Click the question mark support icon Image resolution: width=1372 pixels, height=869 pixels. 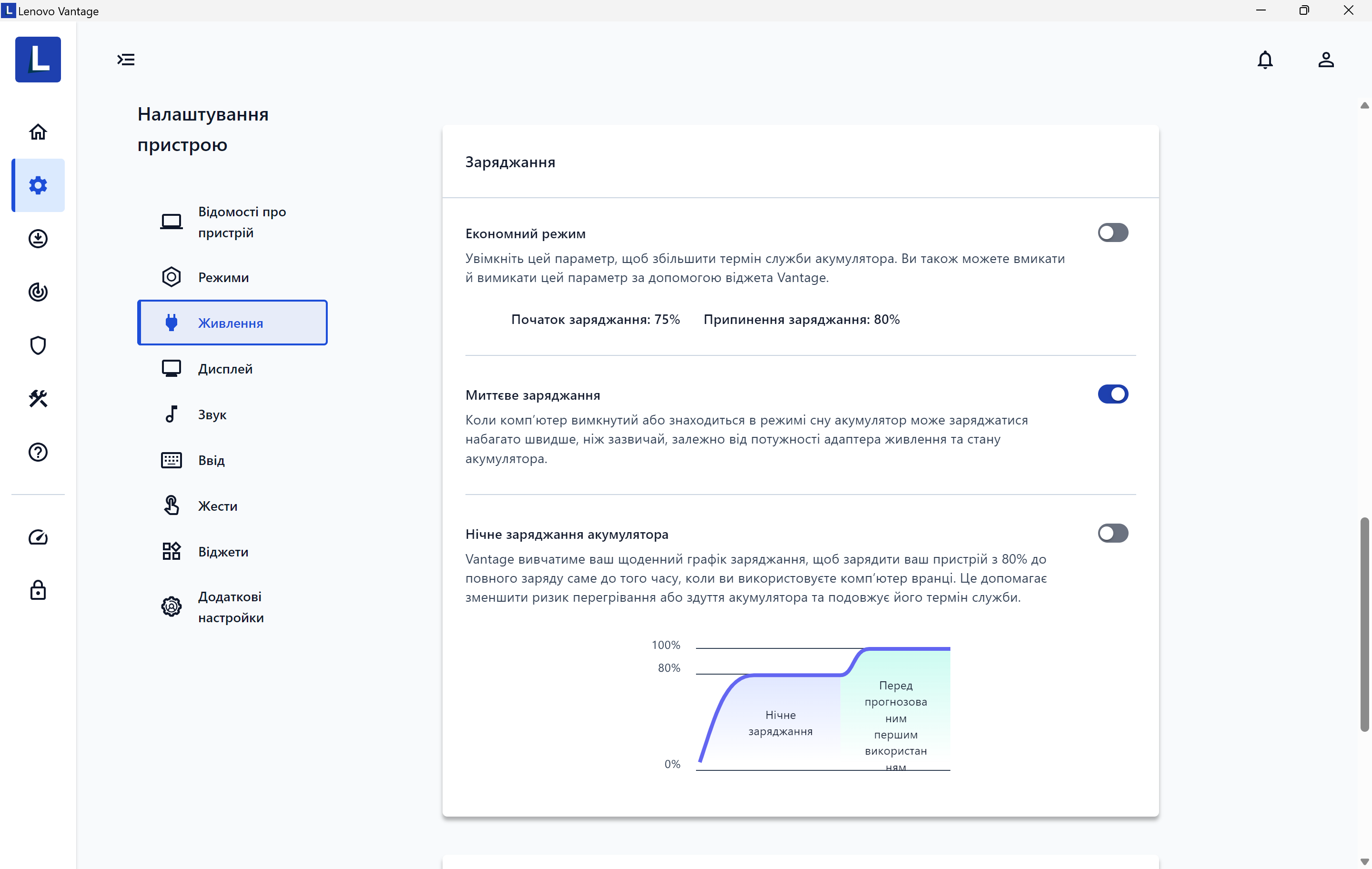pos(38,452)
